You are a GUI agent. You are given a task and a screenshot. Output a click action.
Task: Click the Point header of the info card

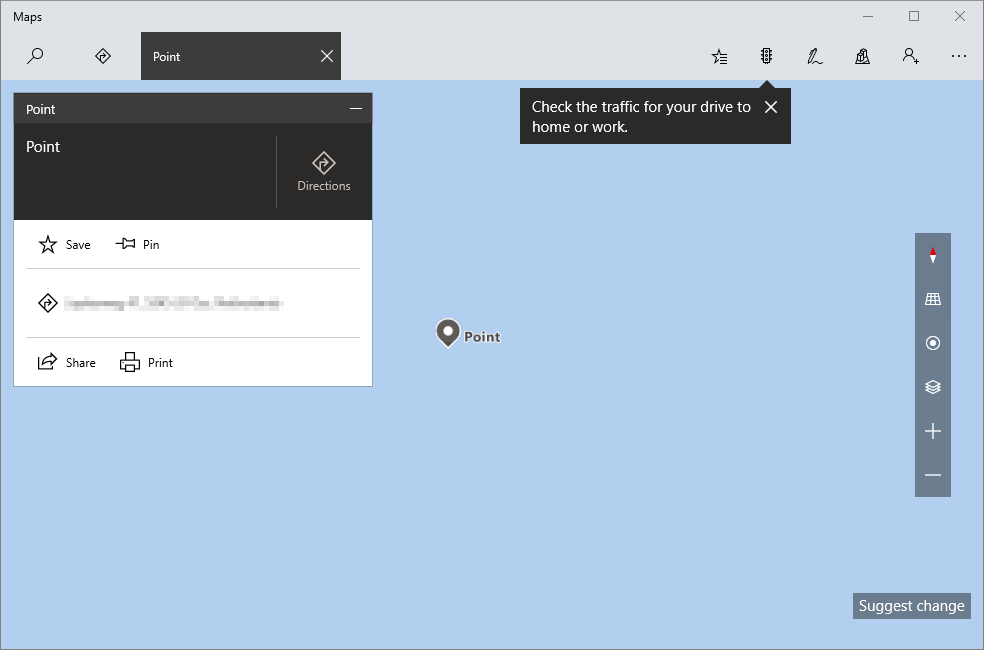tap(41, 109)
